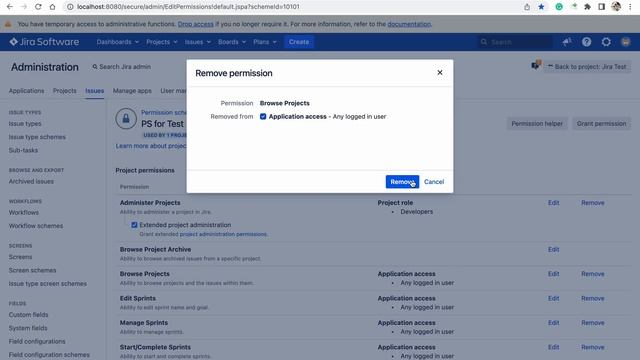This screenshot has width=640, height=360.
Task: Open Workflow schemes in sidebar
Action: [x=36, y=226]
